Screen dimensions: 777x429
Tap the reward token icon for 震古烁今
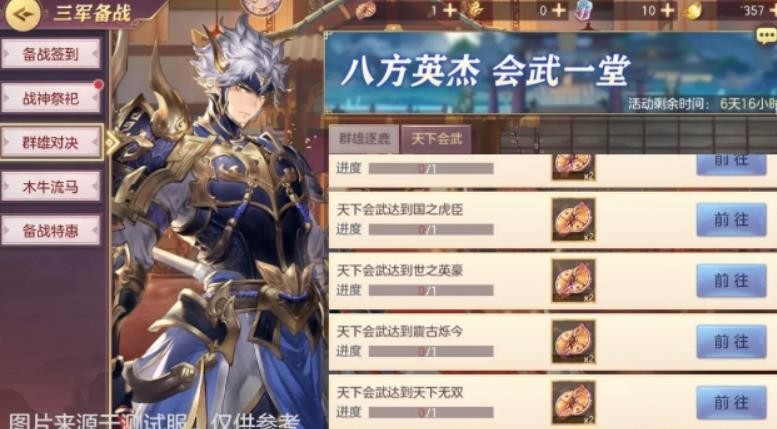573,342
